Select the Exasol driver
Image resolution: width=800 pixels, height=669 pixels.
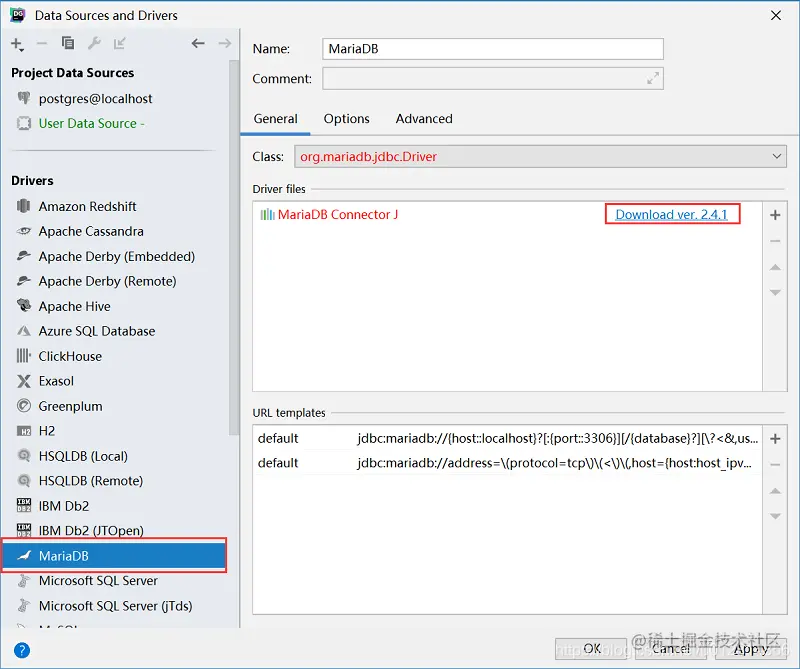(56, 381)
